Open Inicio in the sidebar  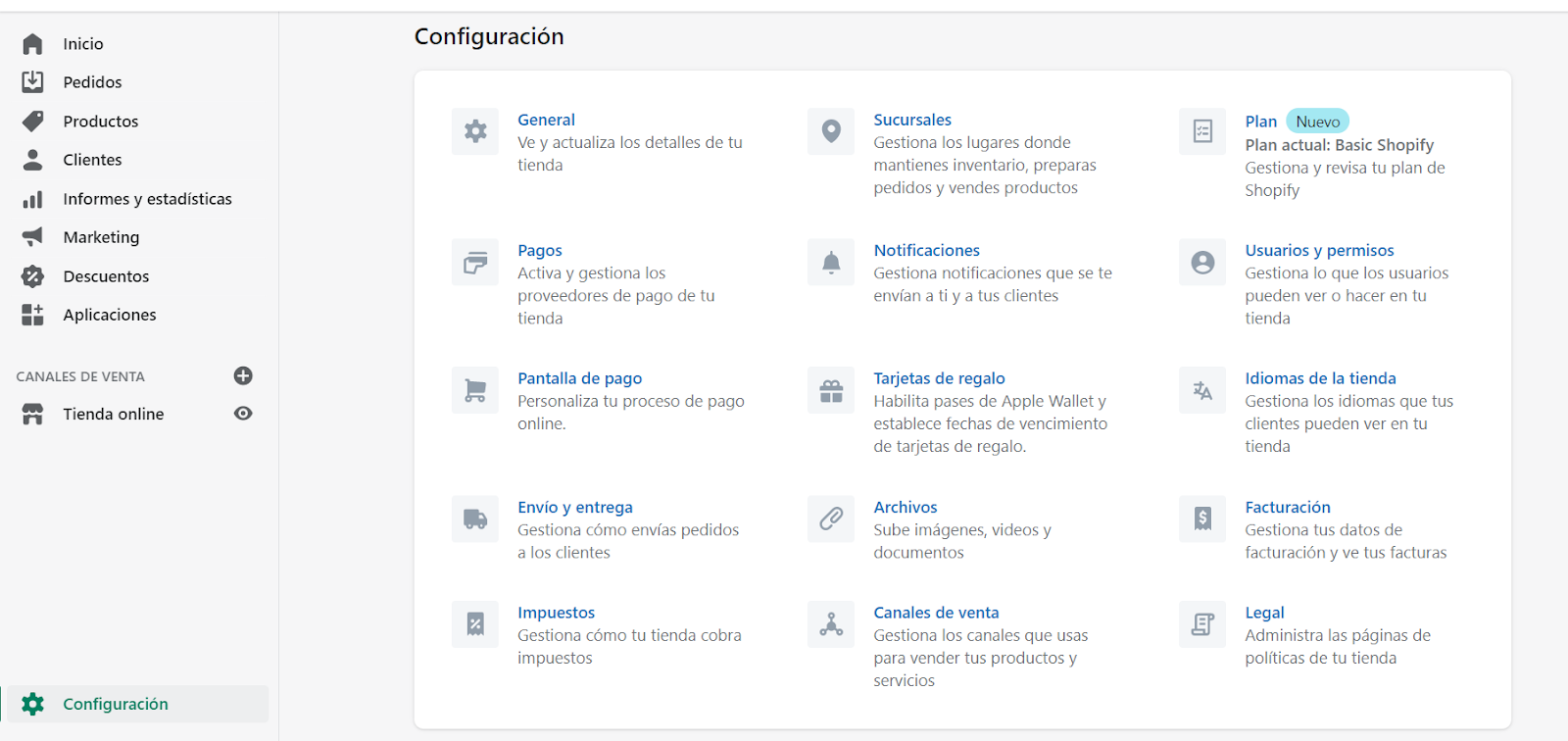coord(83,44)
